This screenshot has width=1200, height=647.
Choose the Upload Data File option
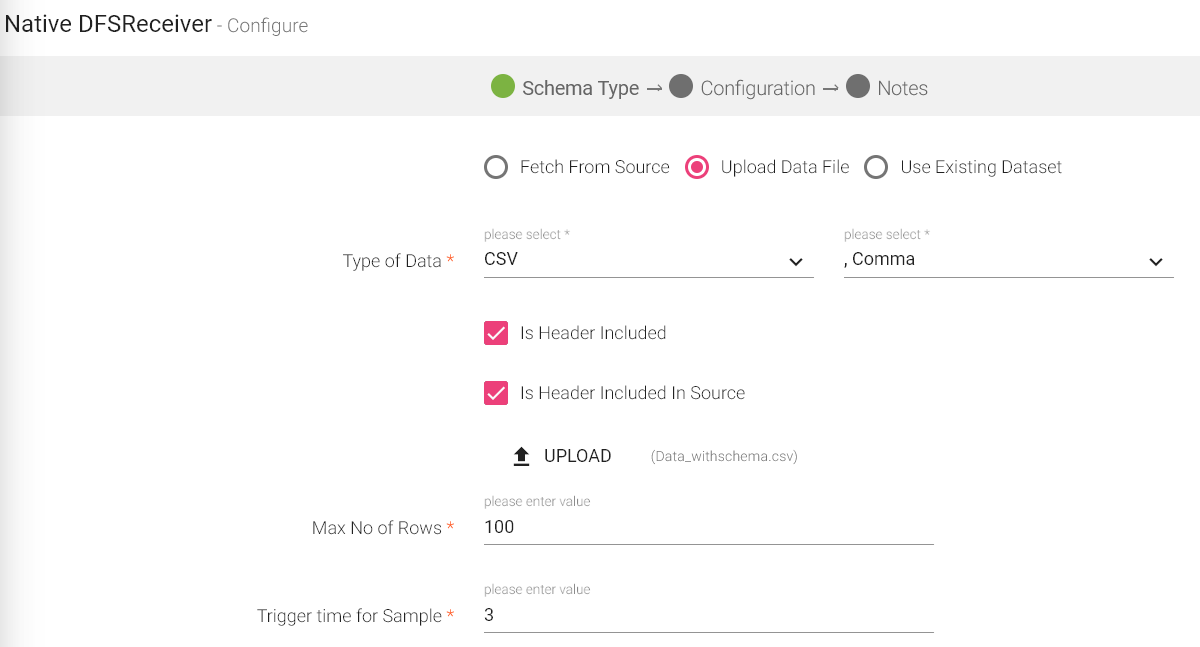697,167
